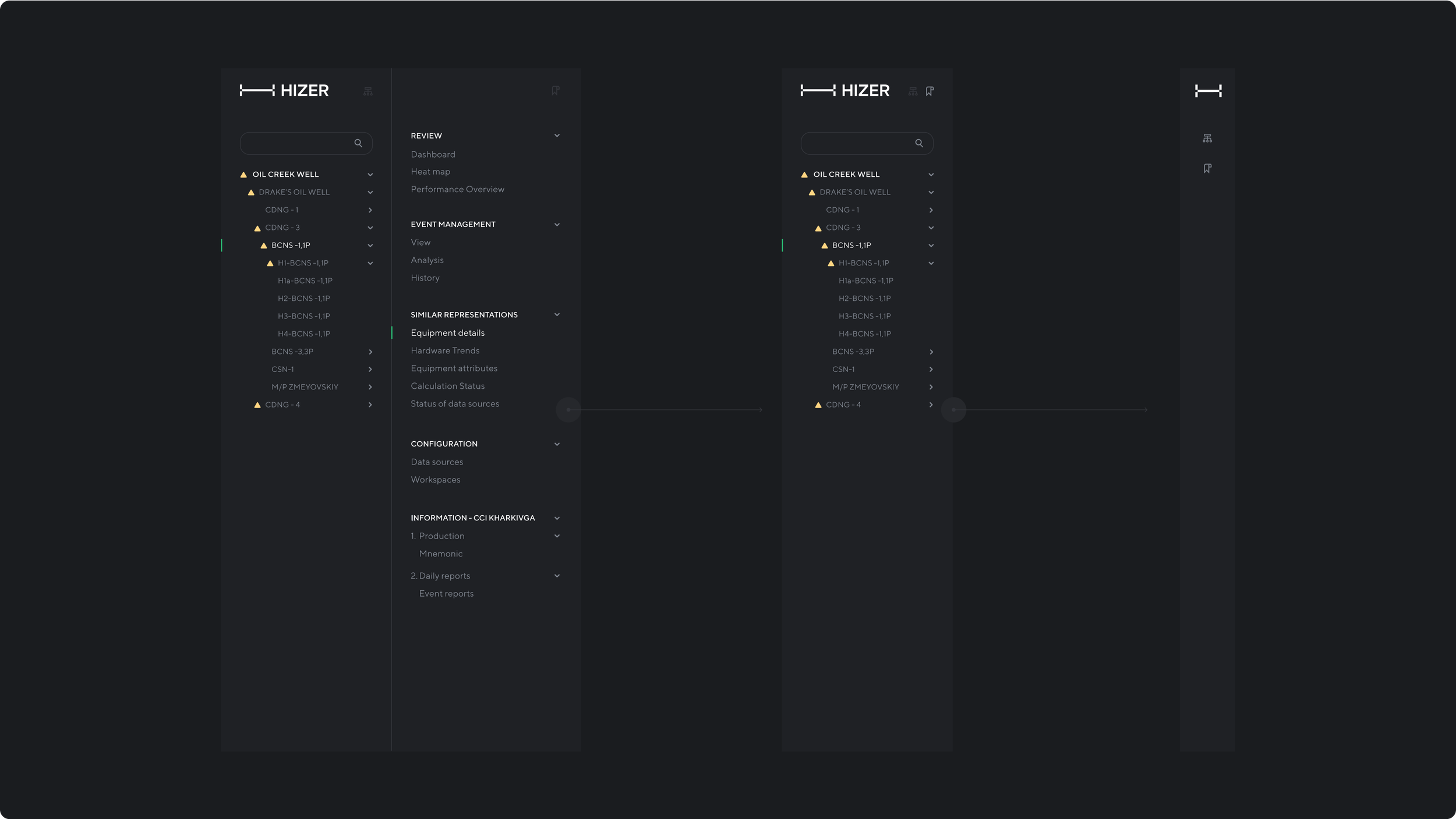1456x819 pixels.
Task: Click the left panel search field
Action: pos(295,143)
